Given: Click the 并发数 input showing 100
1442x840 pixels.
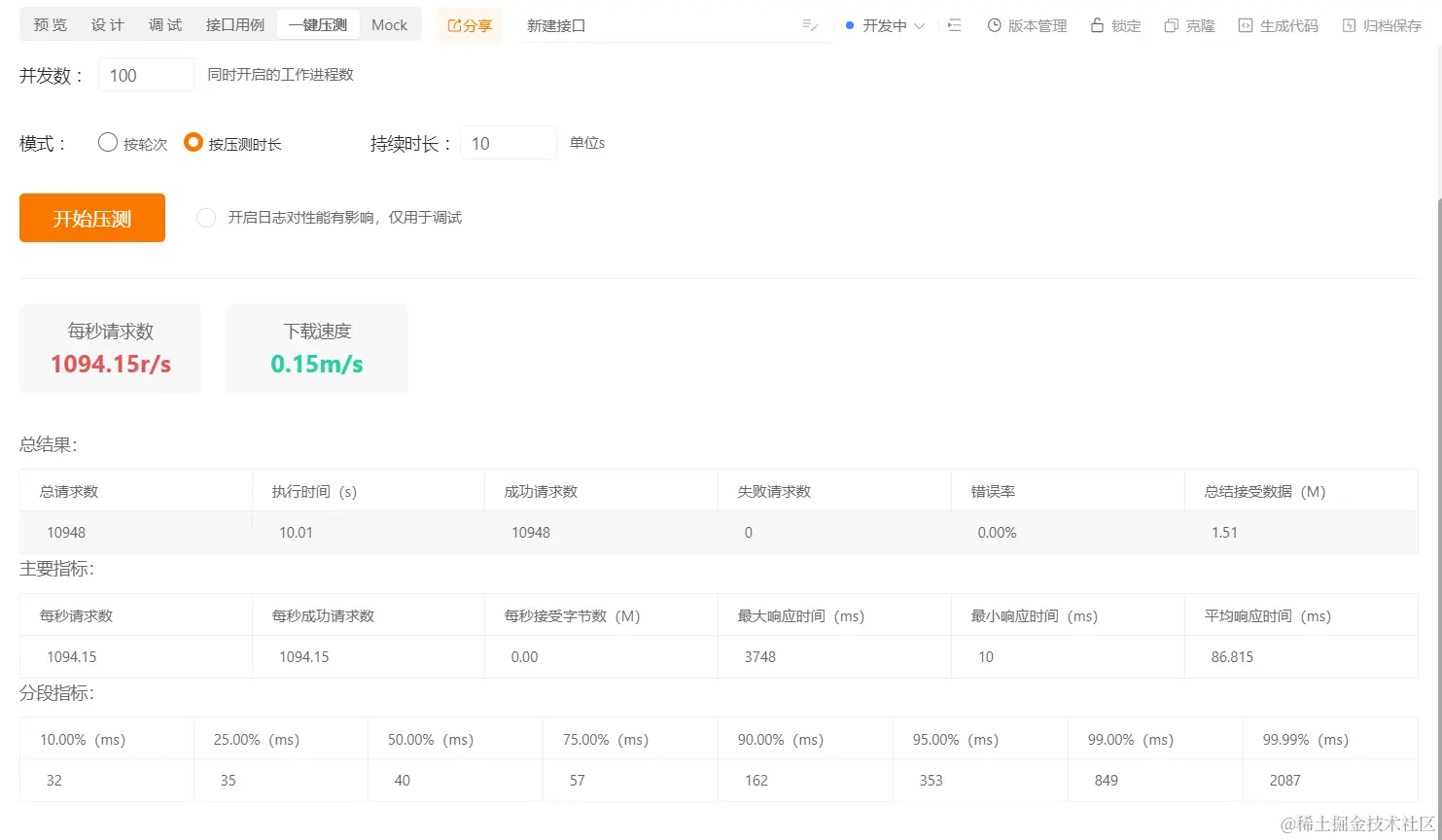Looking at the screenshot, I should click(x=147, y=75).
